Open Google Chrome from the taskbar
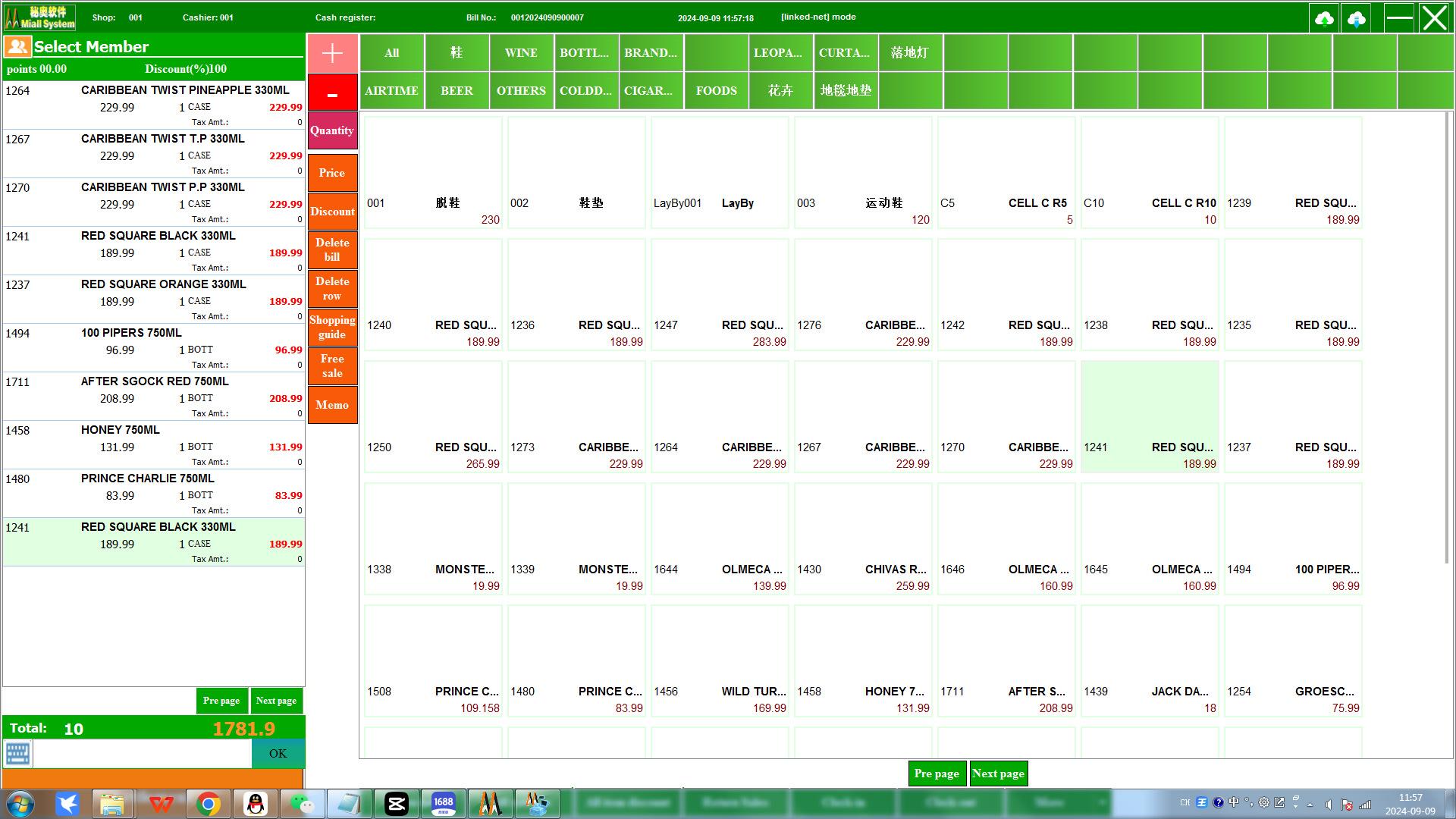 [209, 804]
